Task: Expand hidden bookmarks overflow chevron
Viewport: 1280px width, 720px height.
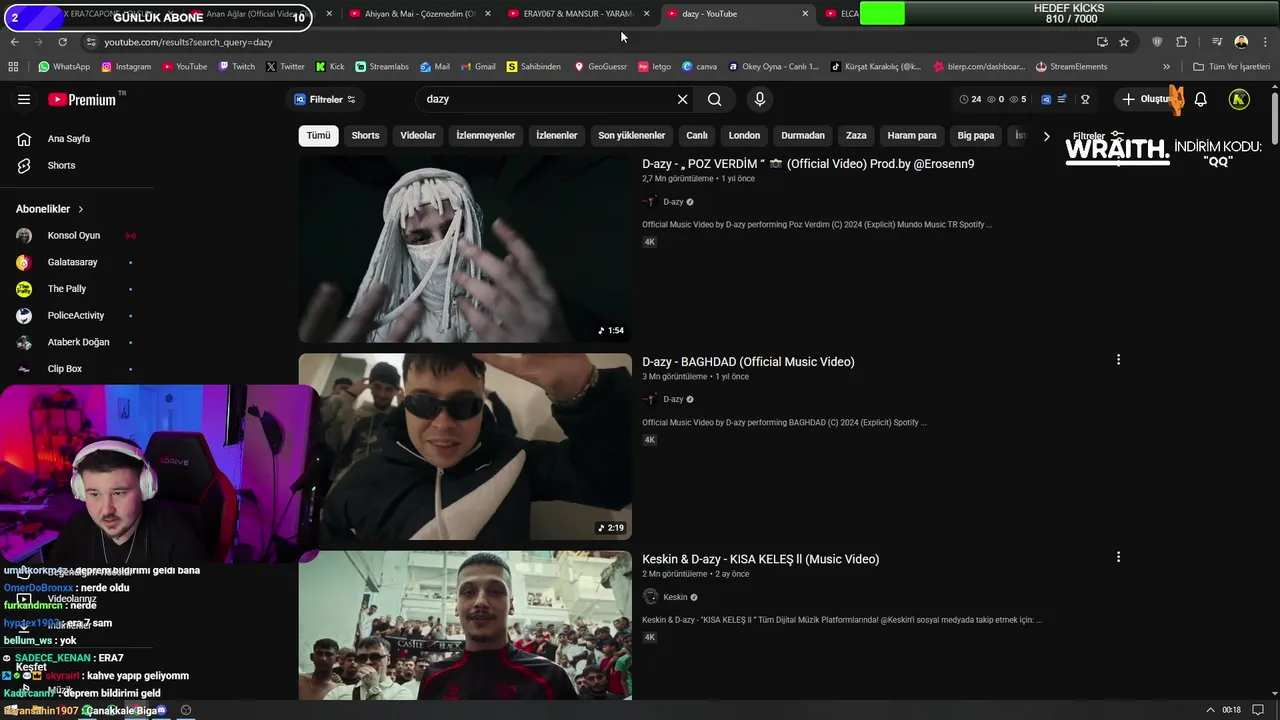Action: 1166,67
